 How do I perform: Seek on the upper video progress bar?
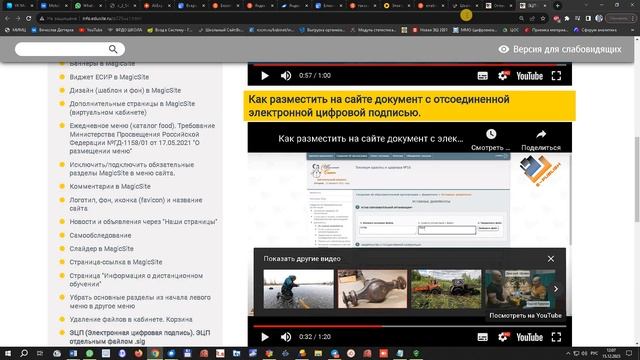(x=410, y=65)
